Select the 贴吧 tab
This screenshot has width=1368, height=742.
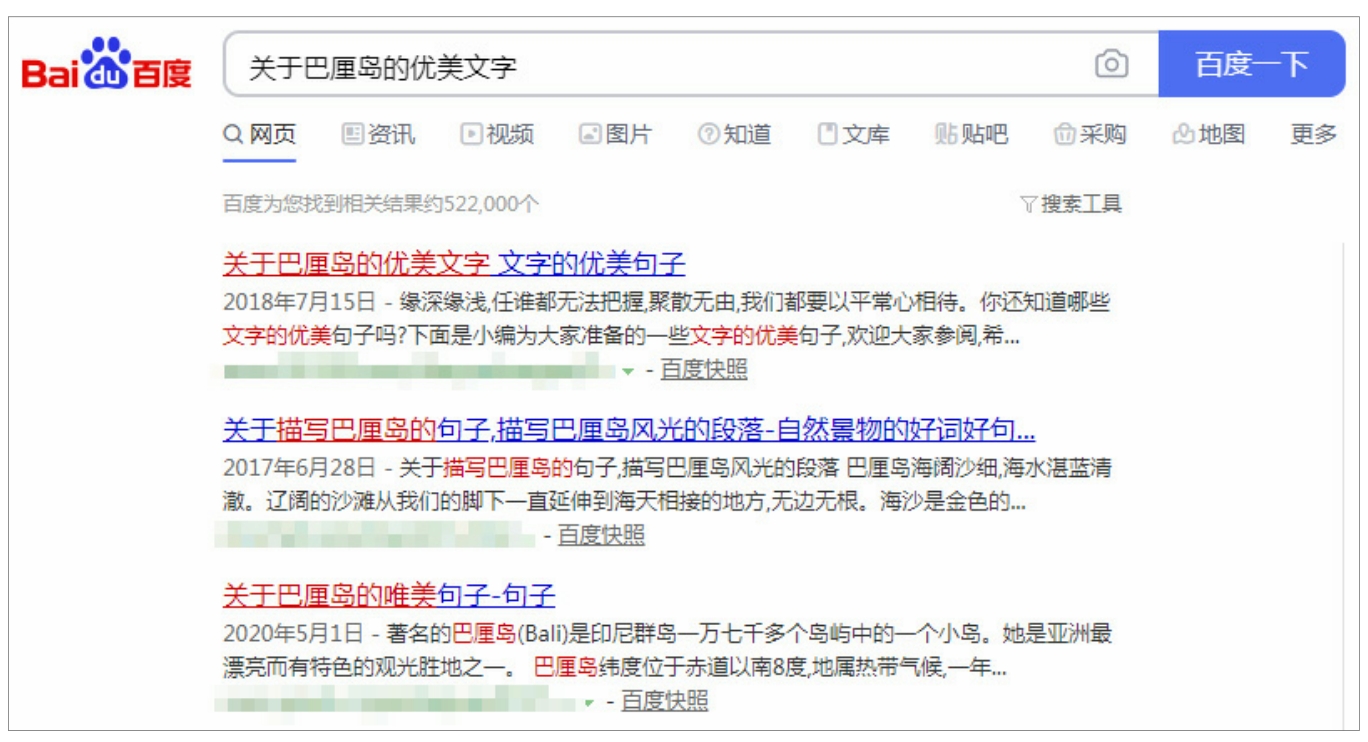[x=972, y=135]
